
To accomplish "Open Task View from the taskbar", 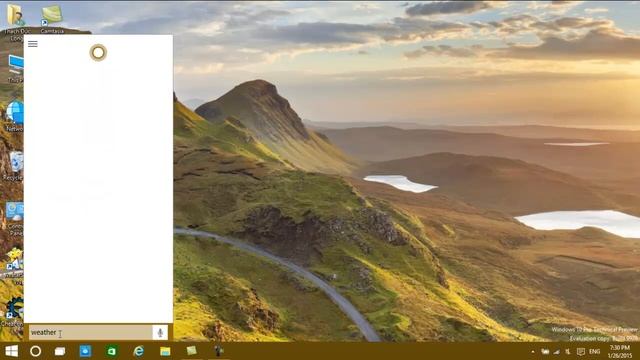I will click(60, 351).
